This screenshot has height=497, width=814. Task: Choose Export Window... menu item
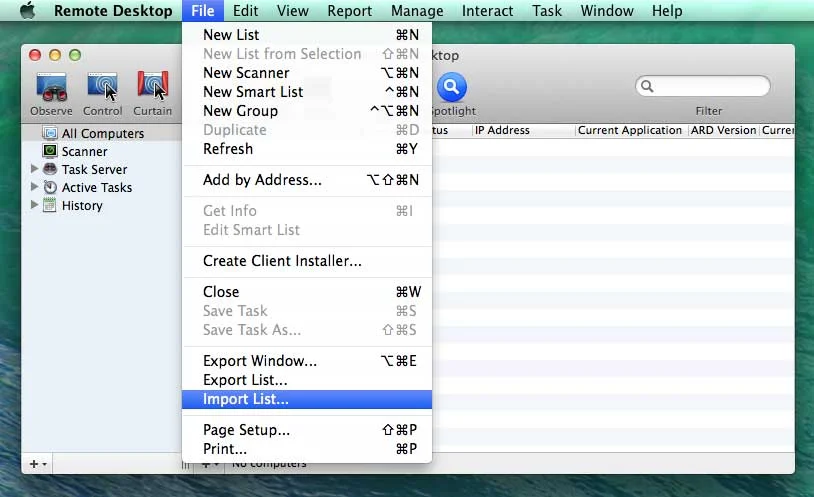pyautogui.click(x=260, y=361)
